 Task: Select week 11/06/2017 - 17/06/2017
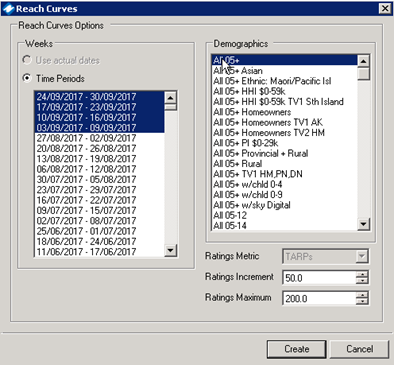(99, 252)
